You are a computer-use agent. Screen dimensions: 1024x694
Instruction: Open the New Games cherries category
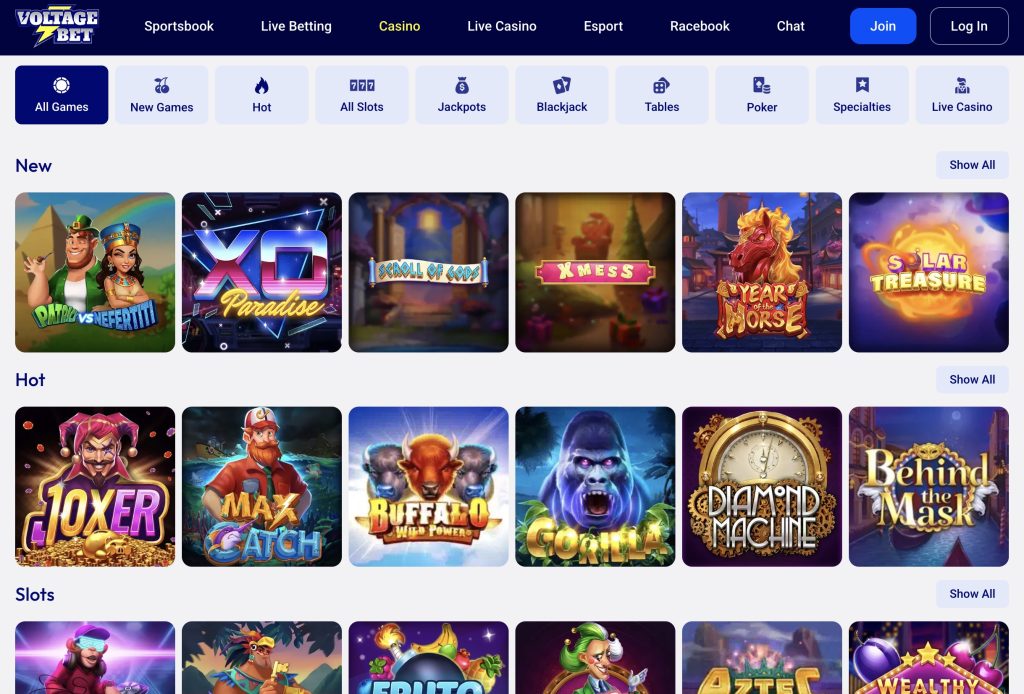[161, 95]
